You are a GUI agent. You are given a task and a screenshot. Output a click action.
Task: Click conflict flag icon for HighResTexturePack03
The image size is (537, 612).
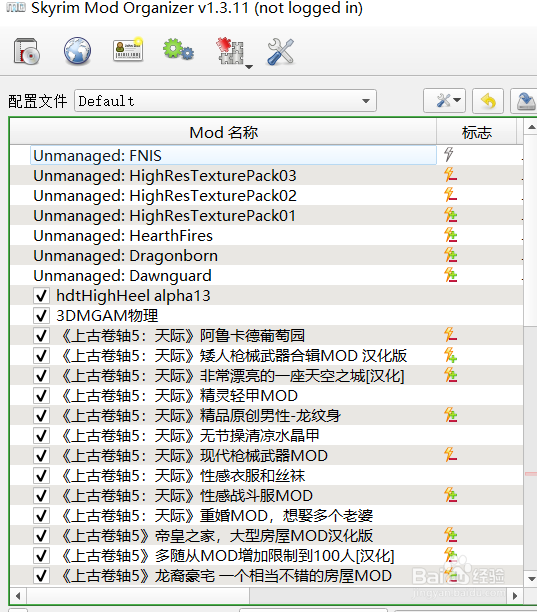click(450, 174)
